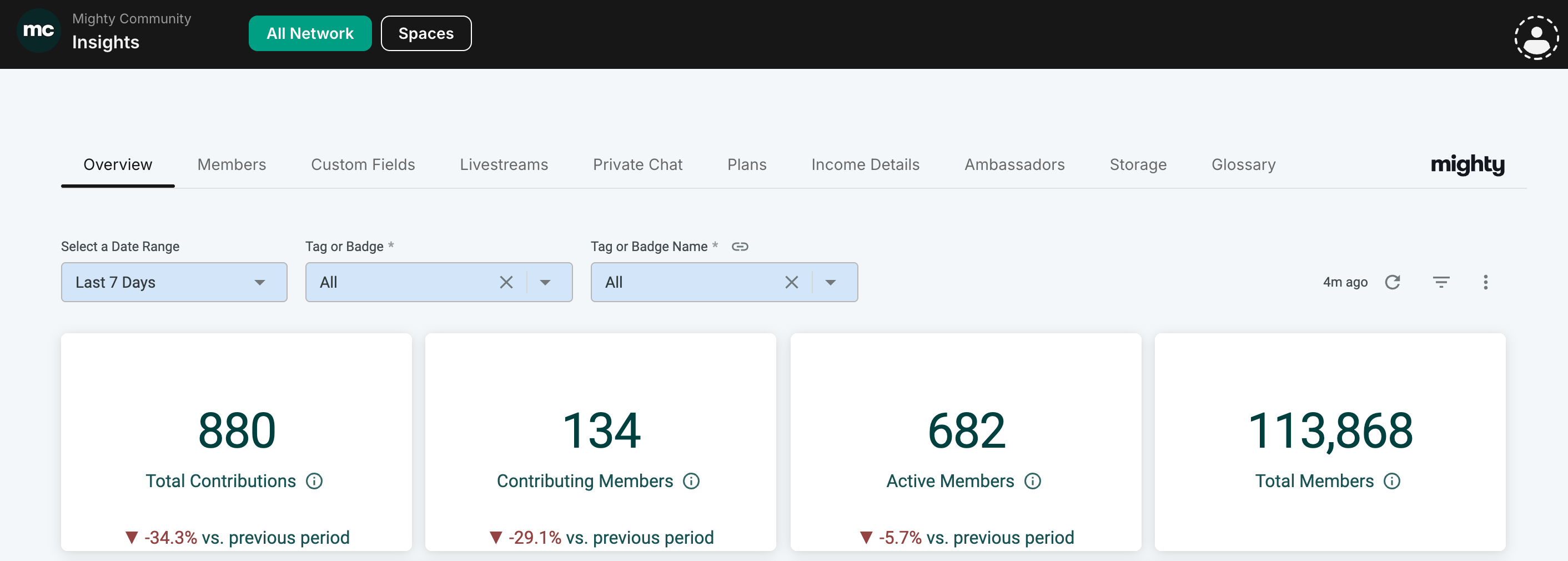Expand the Tag or Badge Name dropdown arrow
The width and height of the screenshot is (1568, 561).
[831, 282]
